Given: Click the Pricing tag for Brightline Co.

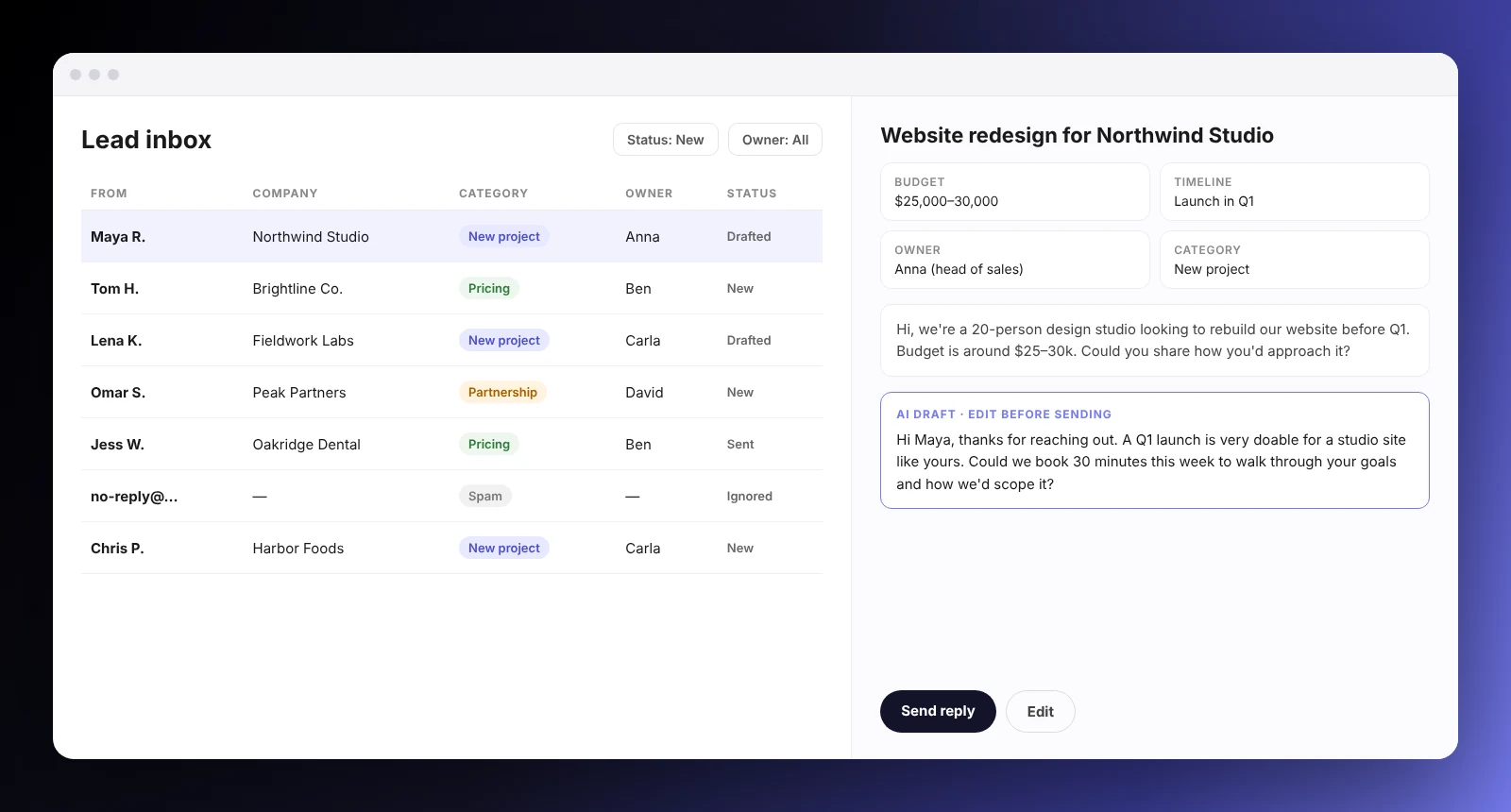Looking at the screenshot, I should [489, 288].
